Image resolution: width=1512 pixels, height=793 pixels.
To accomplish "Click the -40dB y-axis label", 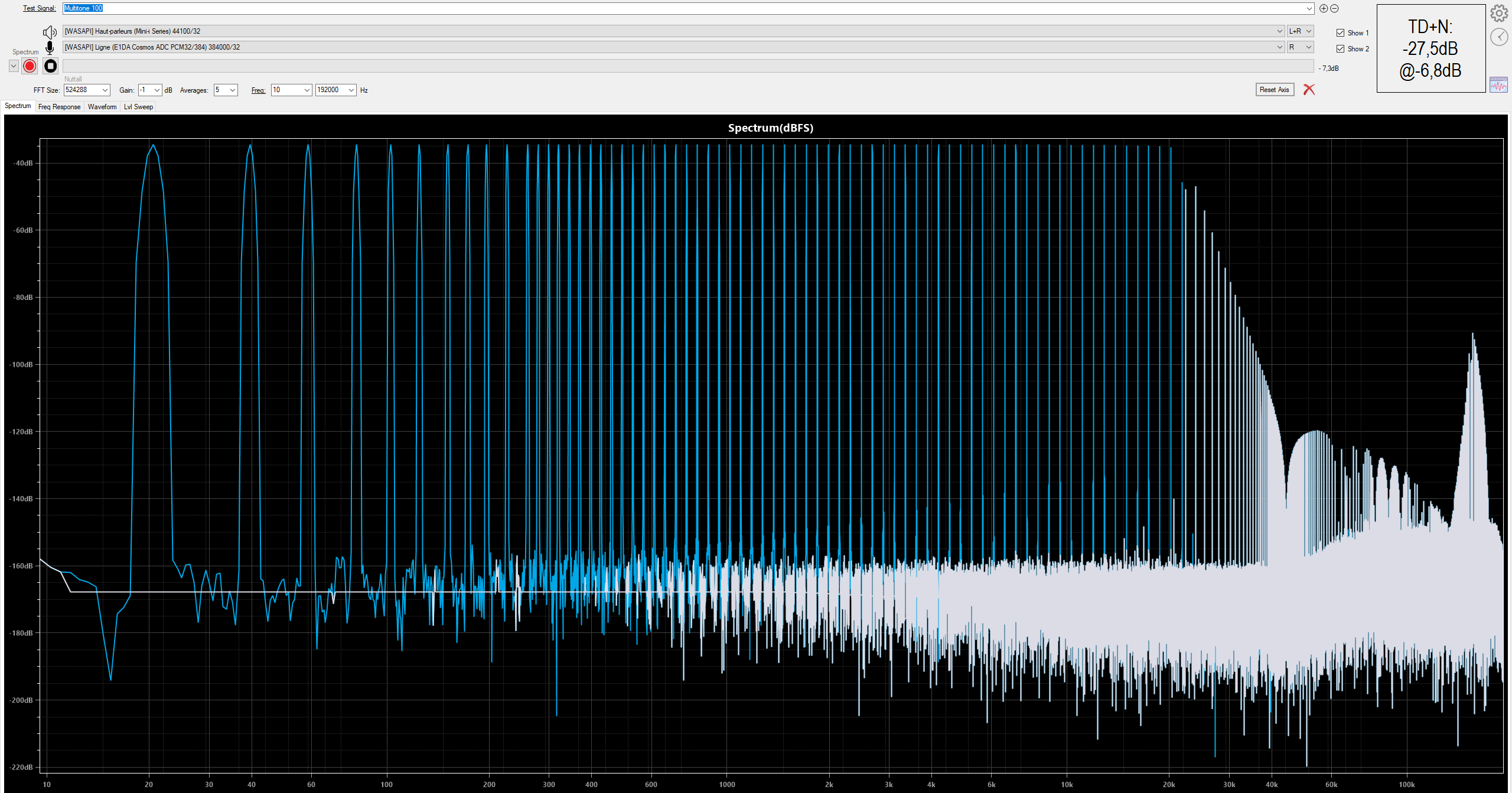I will tap(22, 164).
